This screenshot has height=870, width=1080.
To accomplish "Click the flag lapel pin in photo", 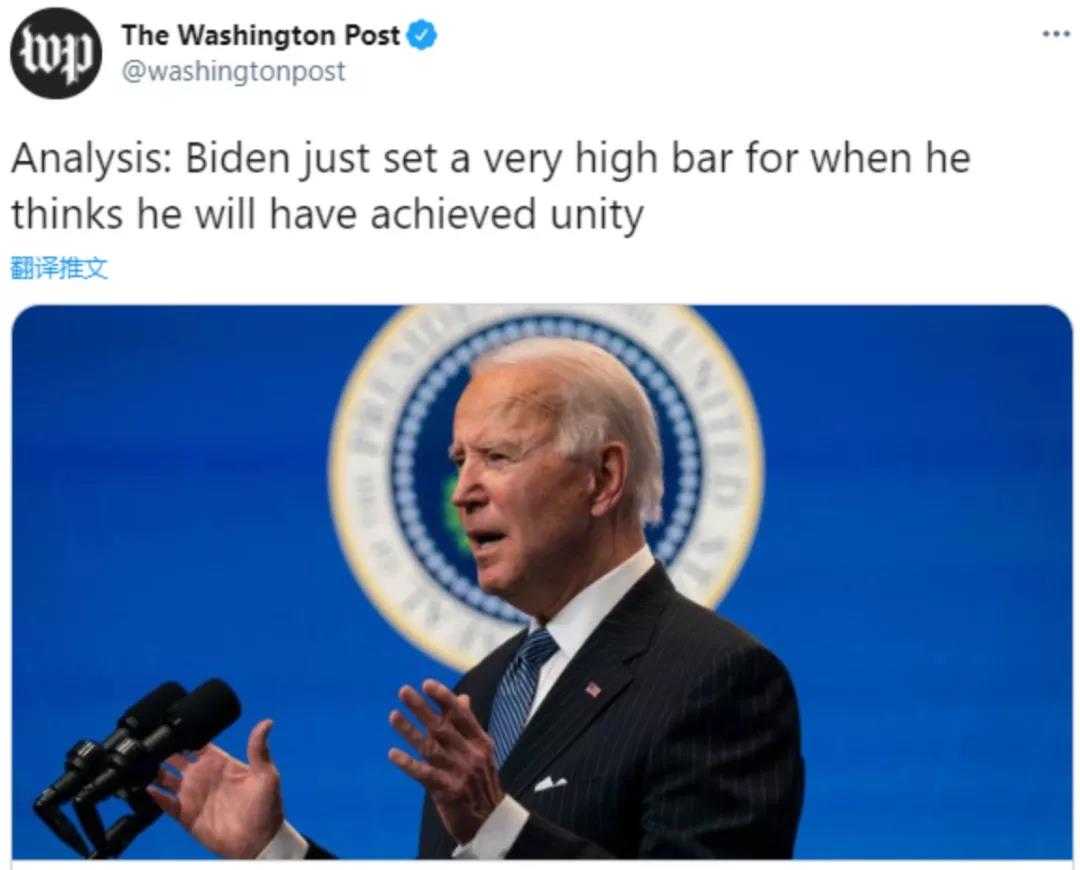I will [592, 688].
